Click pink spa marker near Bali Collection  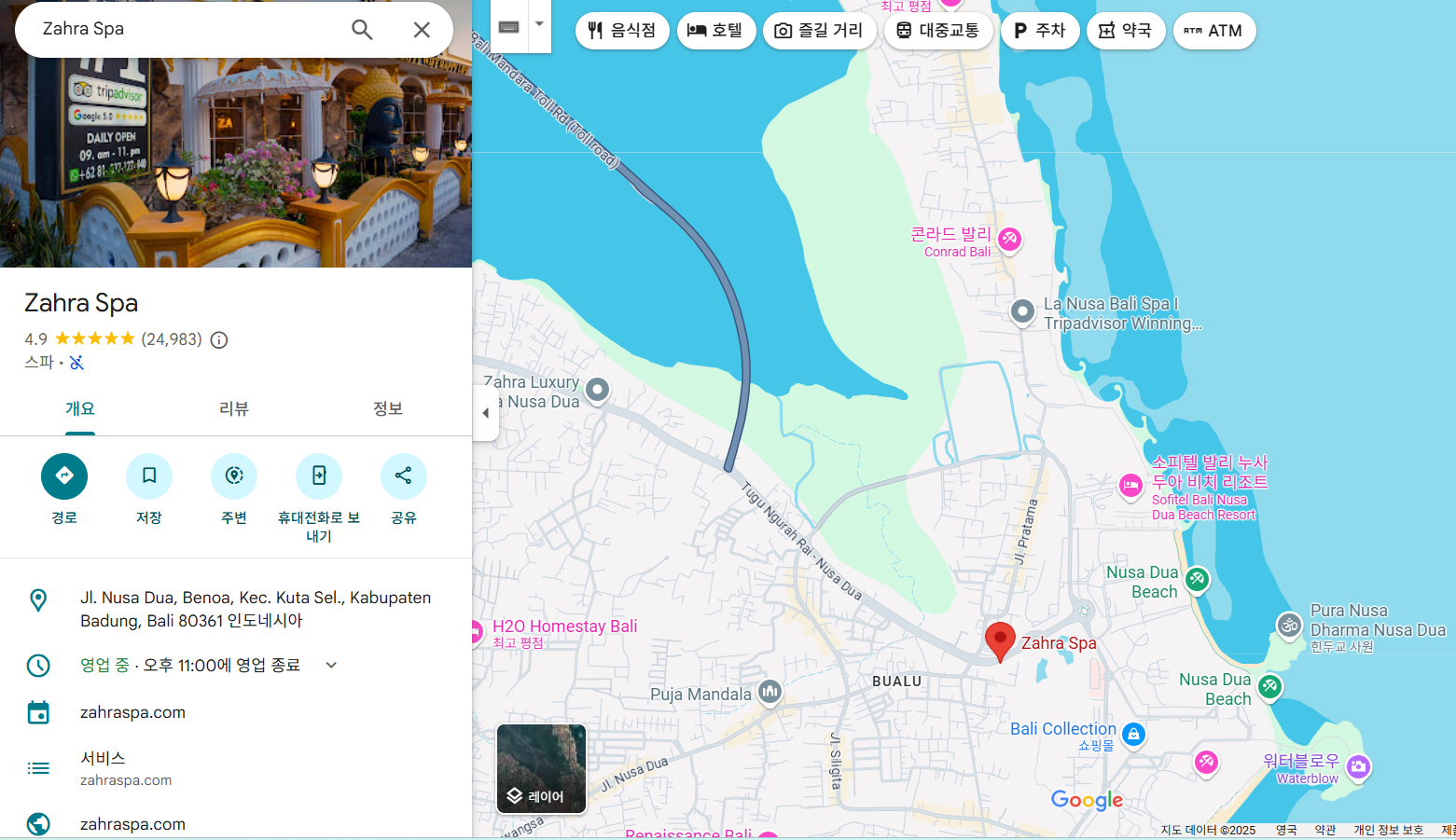1206,762
